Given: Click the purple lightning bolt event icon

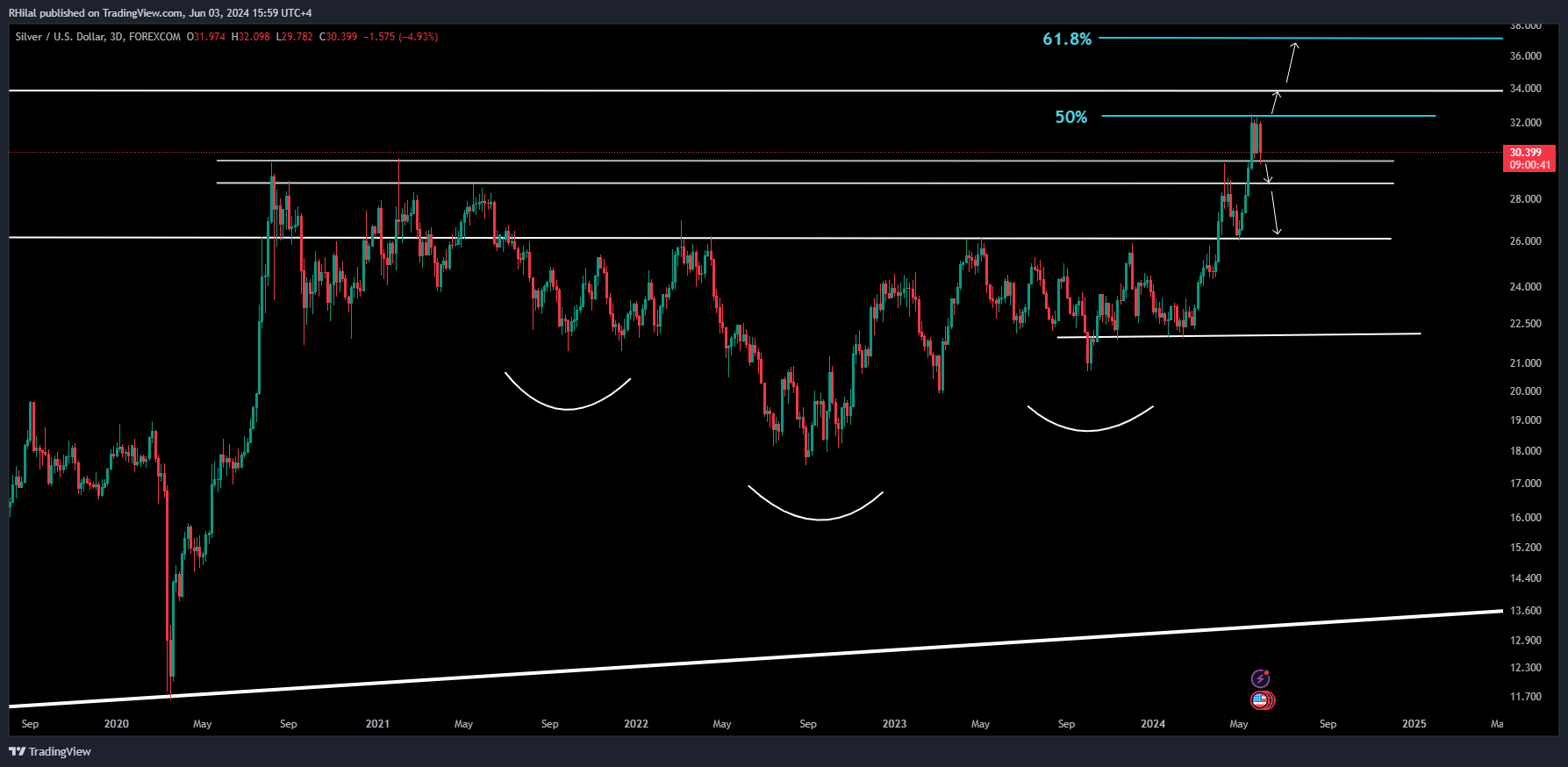Looking at the screenshot, I should tap(1261, 678).
